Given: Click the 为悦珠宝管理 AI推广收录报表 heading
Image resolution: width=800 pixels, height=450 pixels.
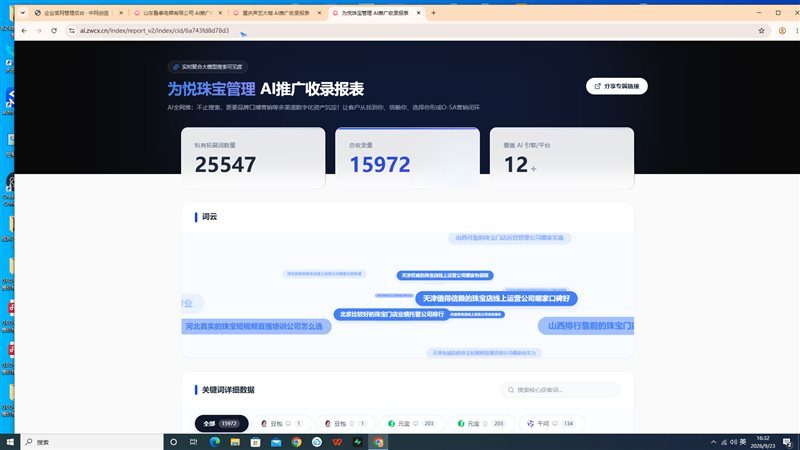Looking at the screenshot, I should click(x=265, y=89).
